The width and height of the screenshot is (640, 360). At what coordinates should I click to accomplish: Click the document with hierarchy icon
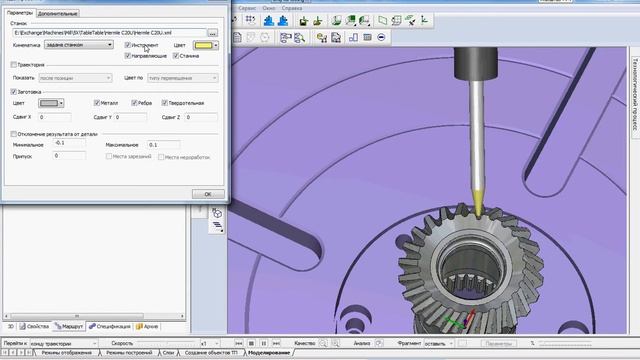[x=336, y=38]
